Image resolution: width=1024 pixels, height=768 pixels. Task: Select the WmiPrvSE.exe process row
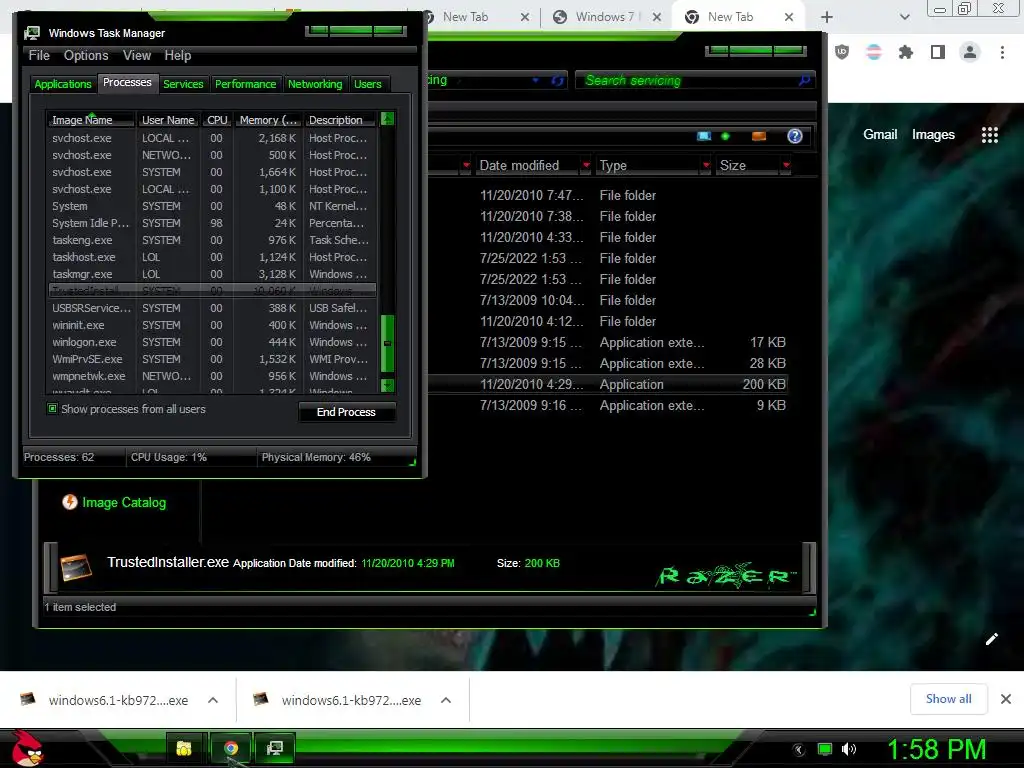pyautogui.click(x=212, y=359)
